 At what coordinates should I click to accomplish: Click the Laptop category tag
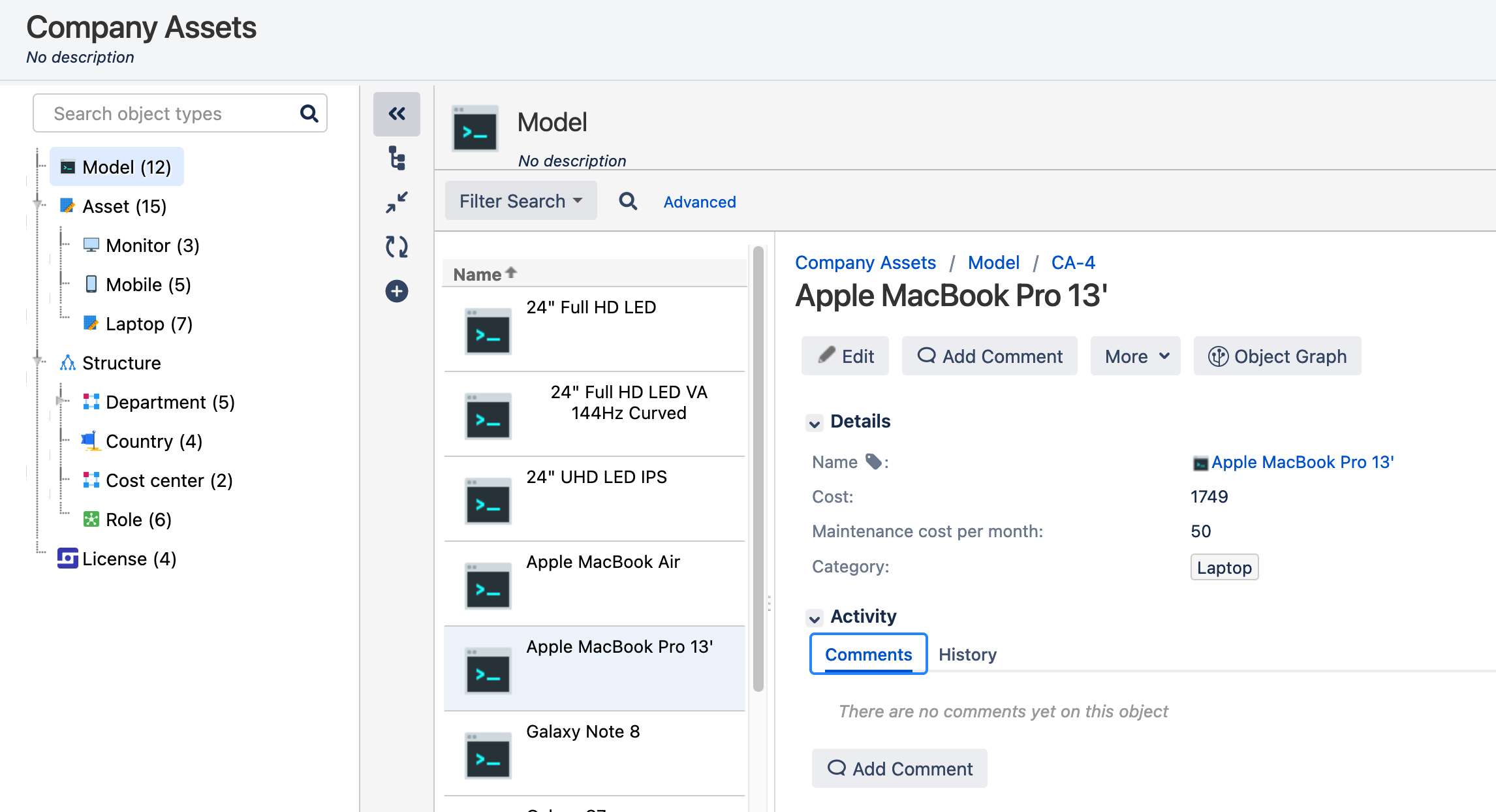1224,567
